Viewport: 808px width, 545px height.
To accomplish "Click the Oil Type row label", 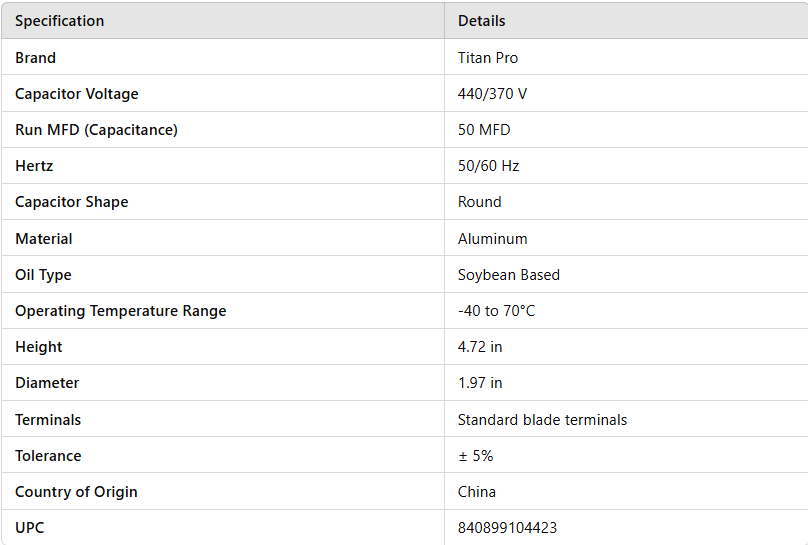I will [43, 275].
